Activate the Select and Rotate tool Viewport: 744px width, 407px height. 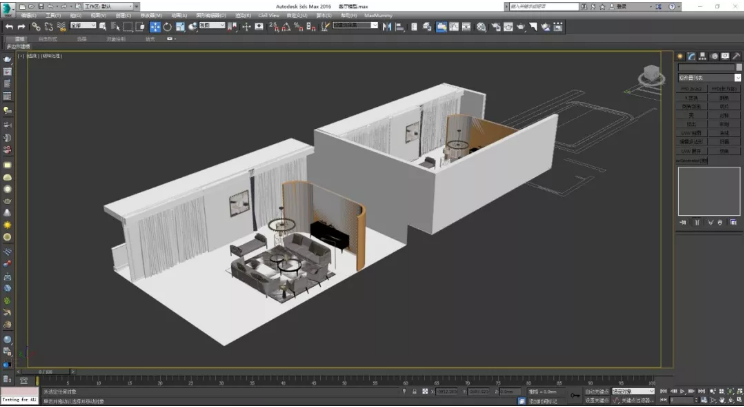[x=167, y=26]
